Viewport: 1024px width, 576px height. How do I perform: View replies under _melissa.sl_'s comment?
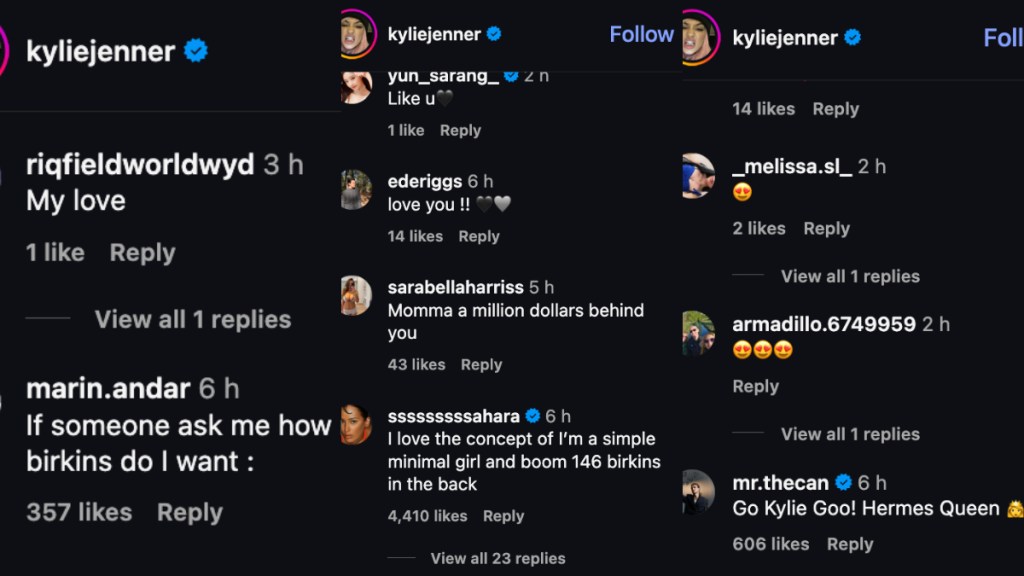pos(850,276)
